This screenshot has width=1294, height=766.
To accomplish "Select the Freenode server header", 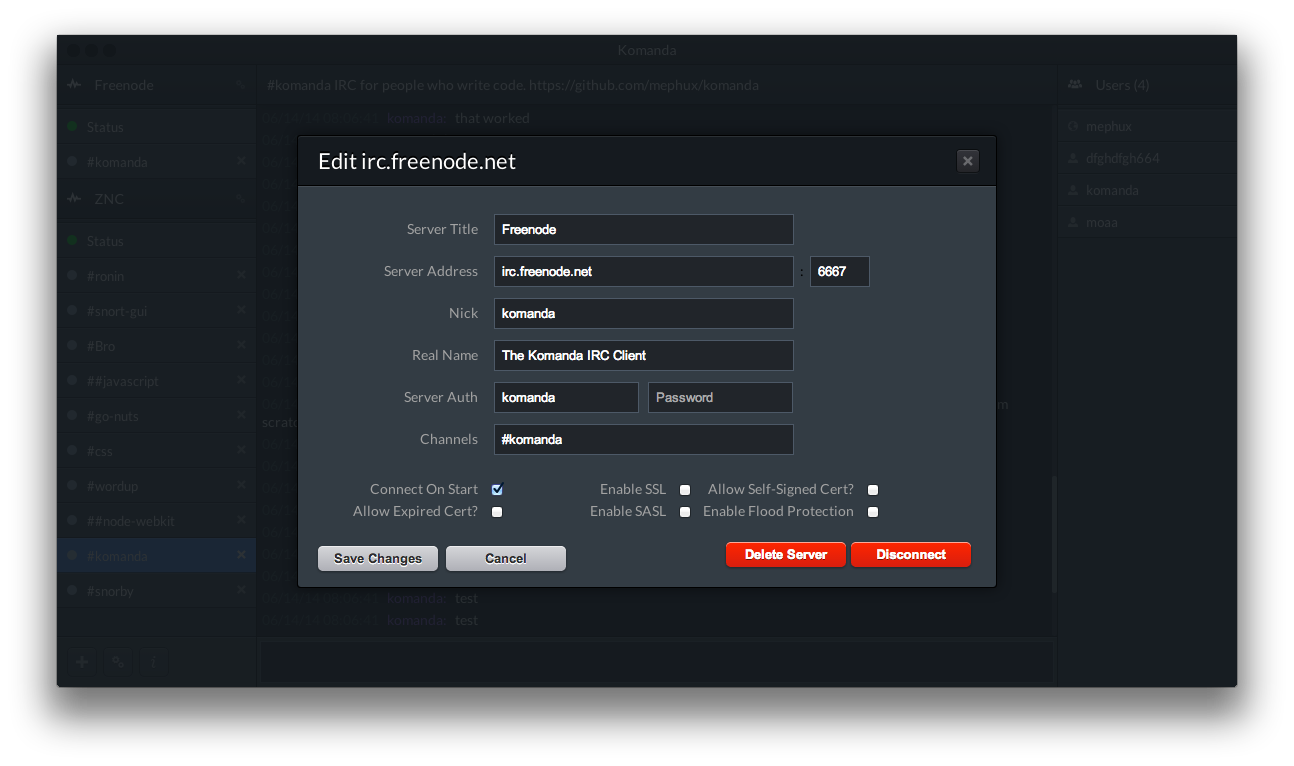I will pyautogui.click(x=157, y=85).
